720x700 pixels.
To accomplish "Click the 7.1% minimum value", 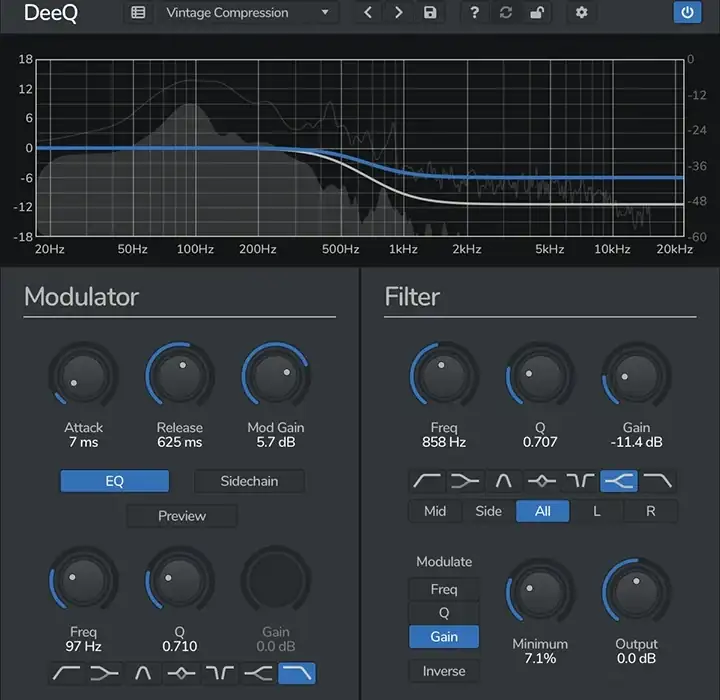I will tap(540, 659).
